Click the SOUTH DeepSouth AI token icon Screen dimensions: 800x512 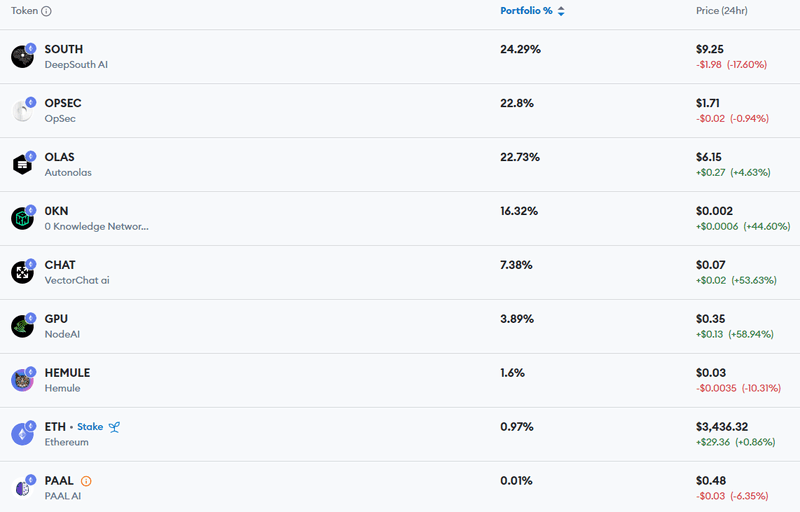coord(22,57)
